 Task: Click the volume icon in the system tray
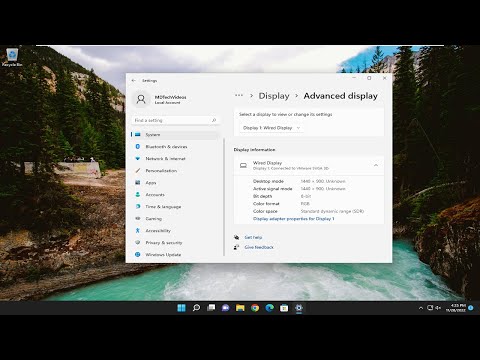(438, 308)
